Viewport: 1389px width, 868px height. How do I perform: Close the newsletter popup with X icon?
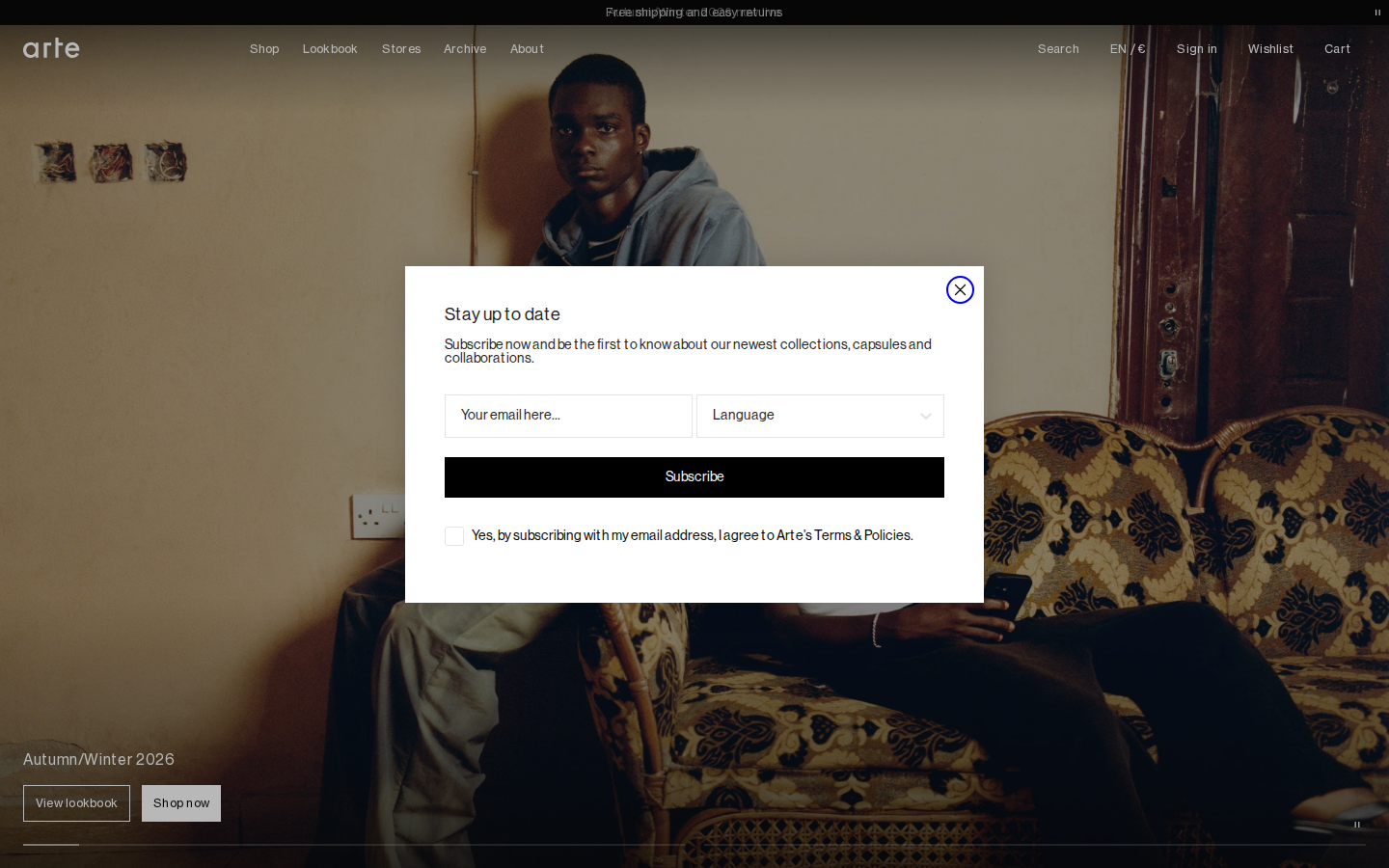coord(960,289)
